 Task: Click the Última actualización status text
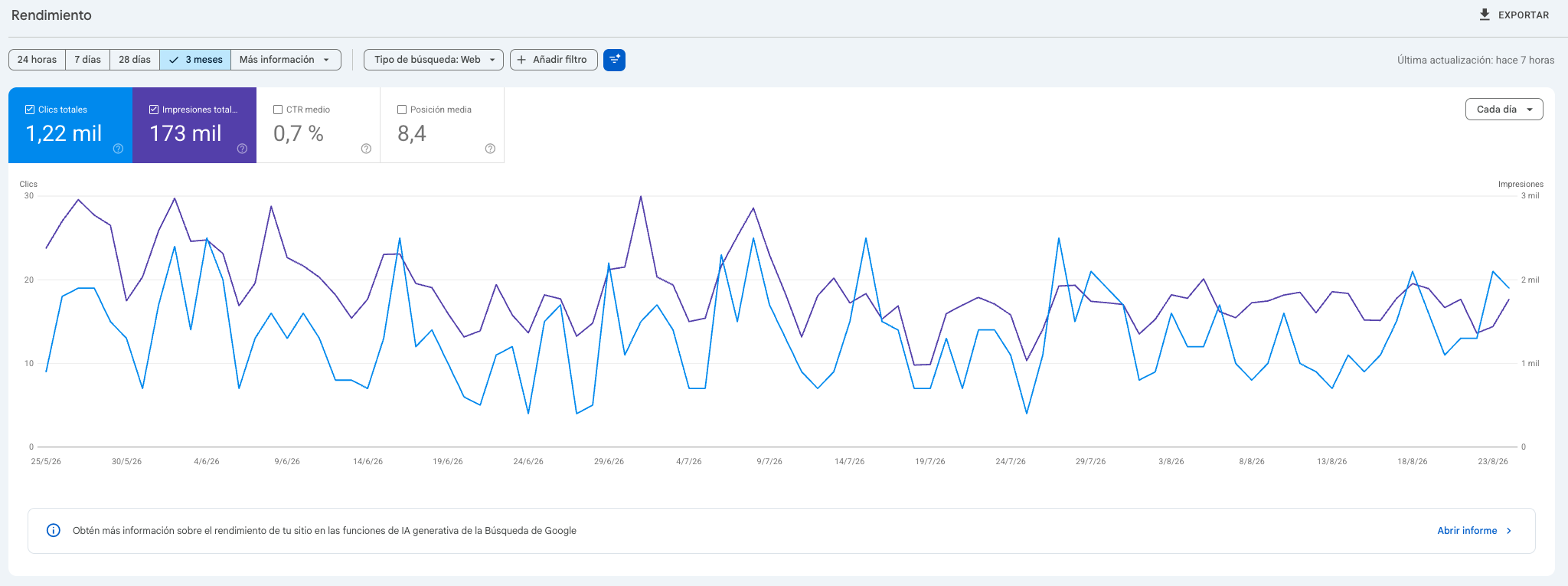click(x=1475, y=60)
